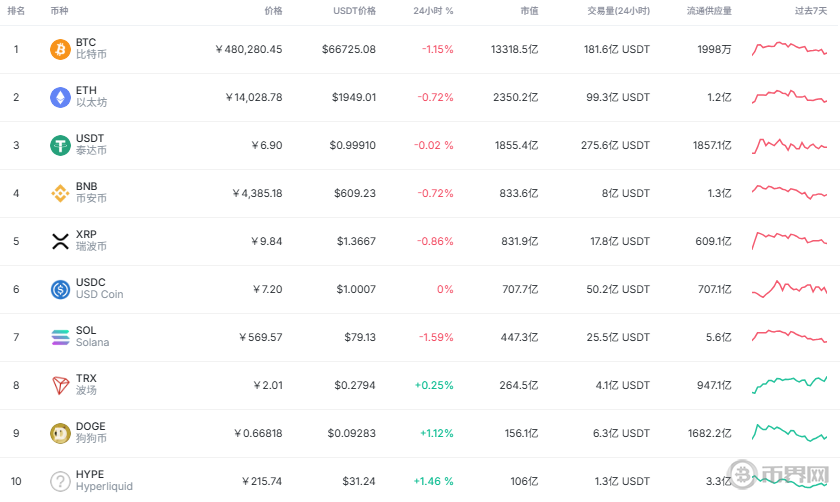840x502 pixels.
Task: Sort by the 市值 column header
Action: click(529, 11)
